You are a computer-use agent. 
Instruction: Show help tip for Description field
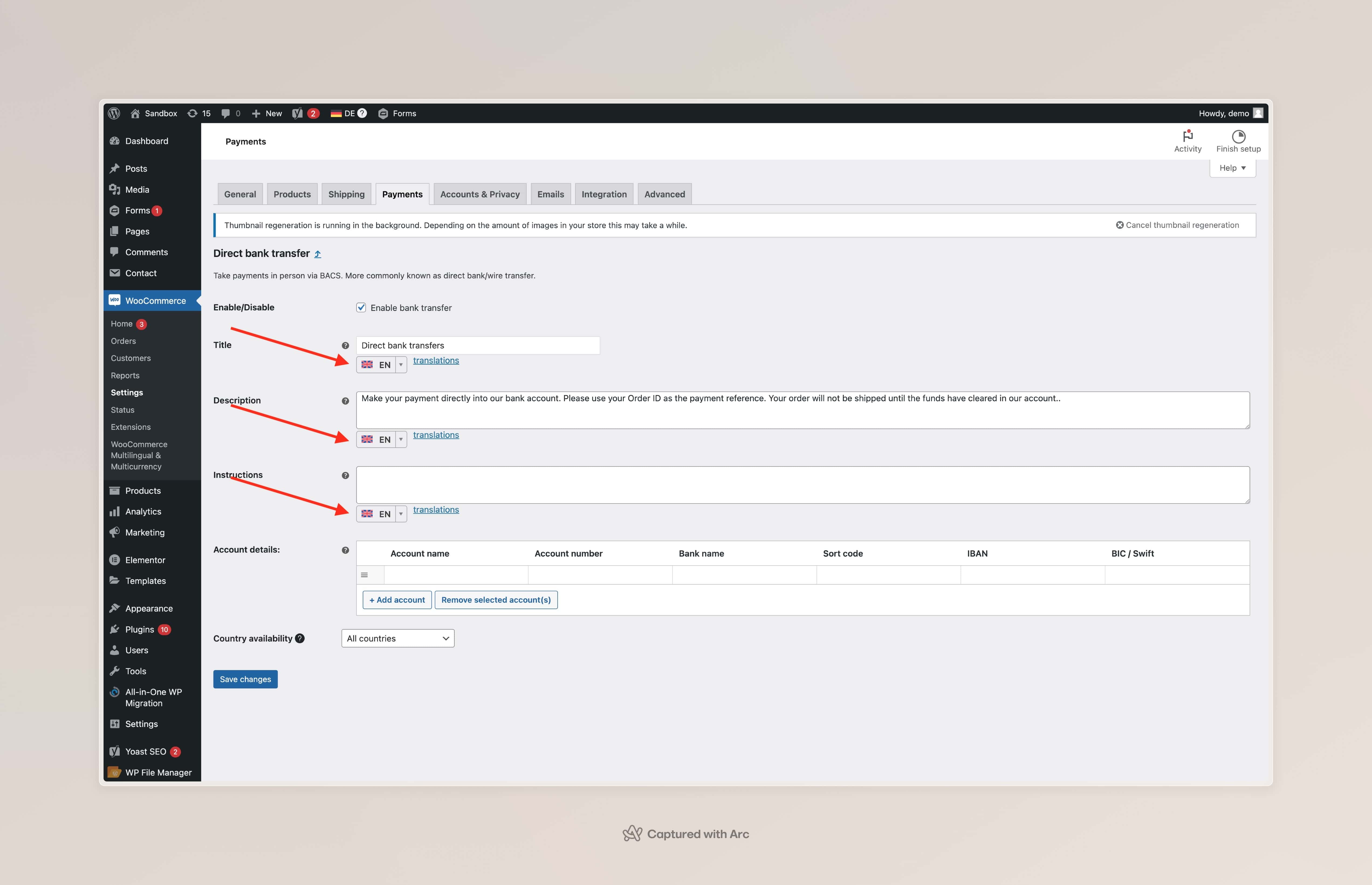pos(345,401)
